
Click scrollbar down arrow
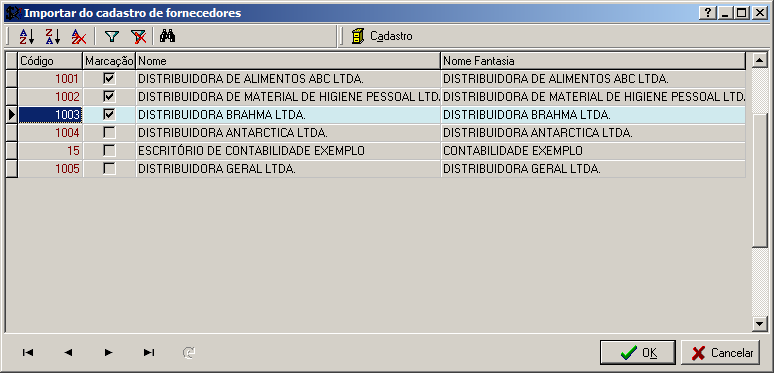pyautogui.click(x=758, y=323)
